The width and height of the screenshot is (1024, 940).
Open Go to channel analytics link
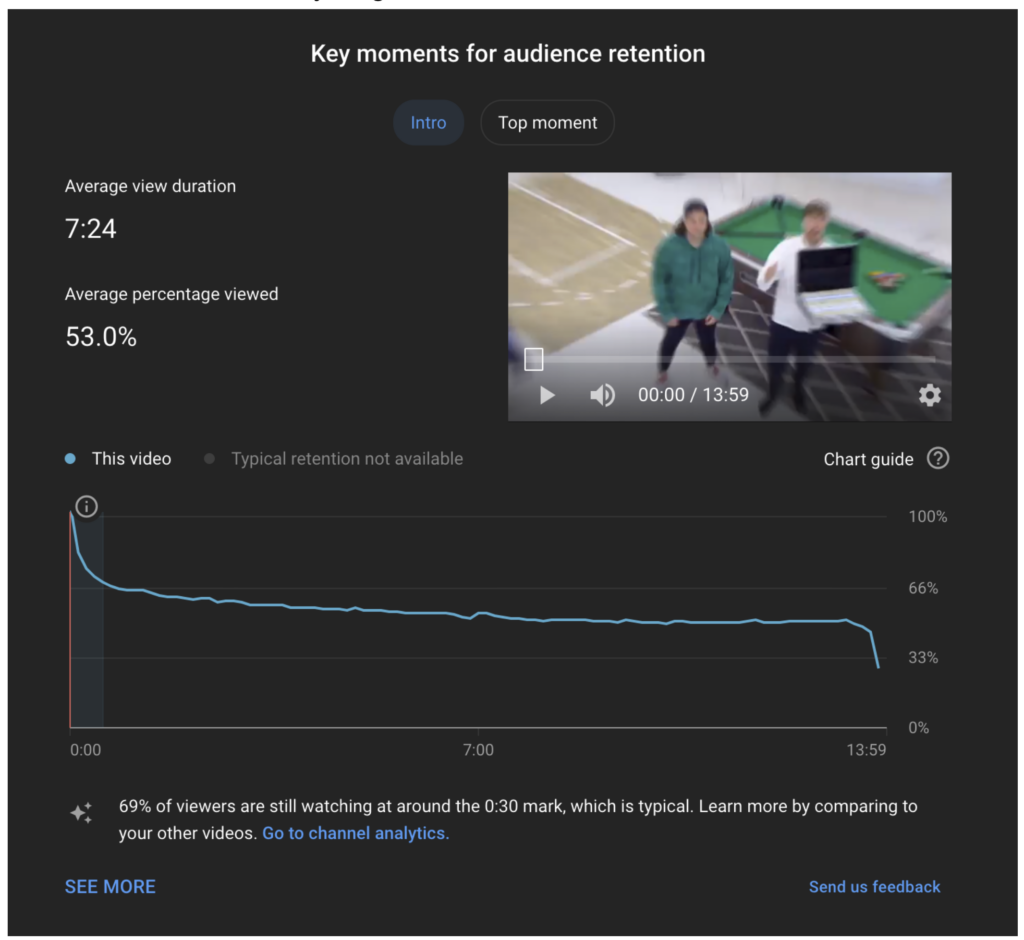pos(356,834)
